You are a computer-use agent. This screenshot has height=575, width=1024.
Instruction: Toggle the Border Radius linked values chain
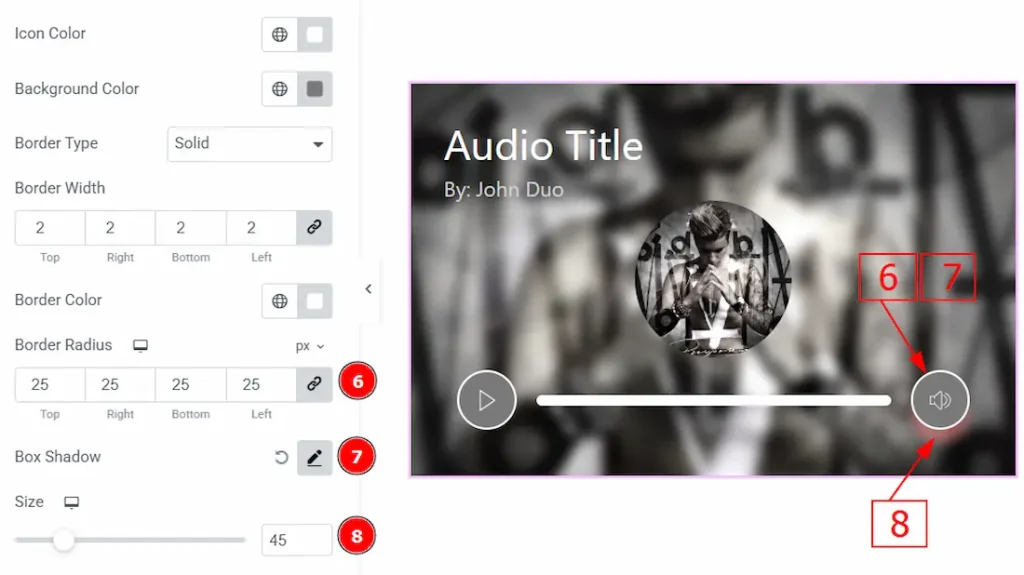314,384
